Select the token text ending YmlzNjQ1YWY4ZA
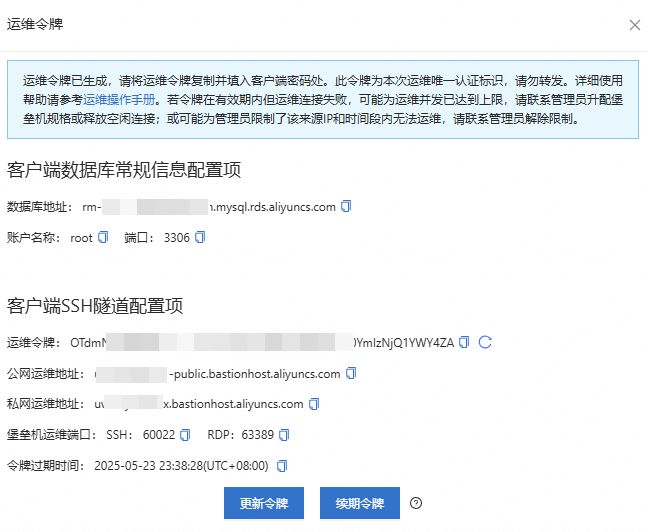648x532 pixels. point(403,343)
